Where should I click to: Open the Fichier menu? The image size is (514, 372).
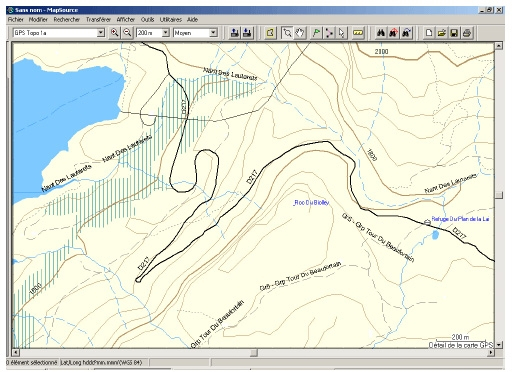pyautogui.click(x=16, y=20)
